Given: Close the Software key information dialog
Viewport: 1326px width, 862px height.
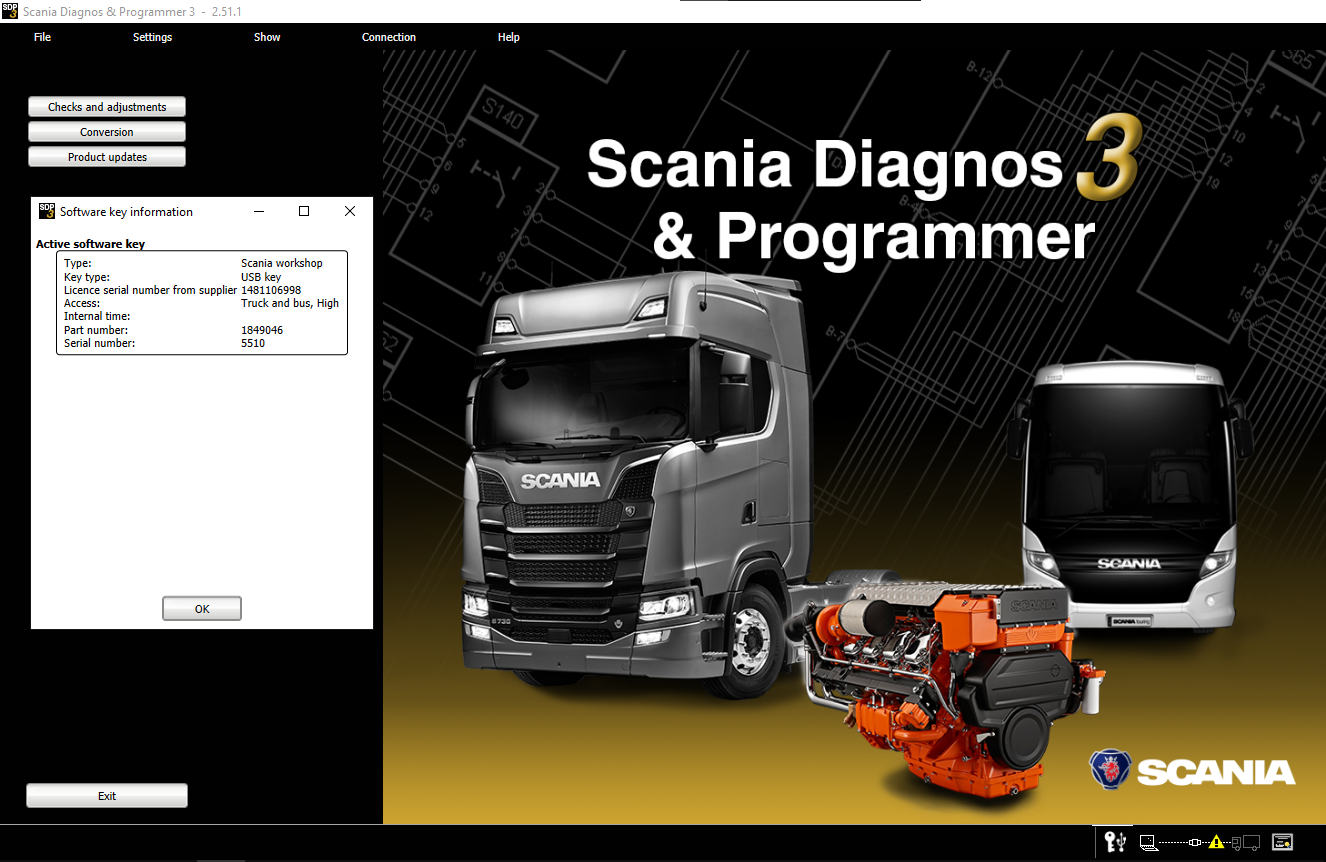Looking at the screenshot, I should point(350,211).
